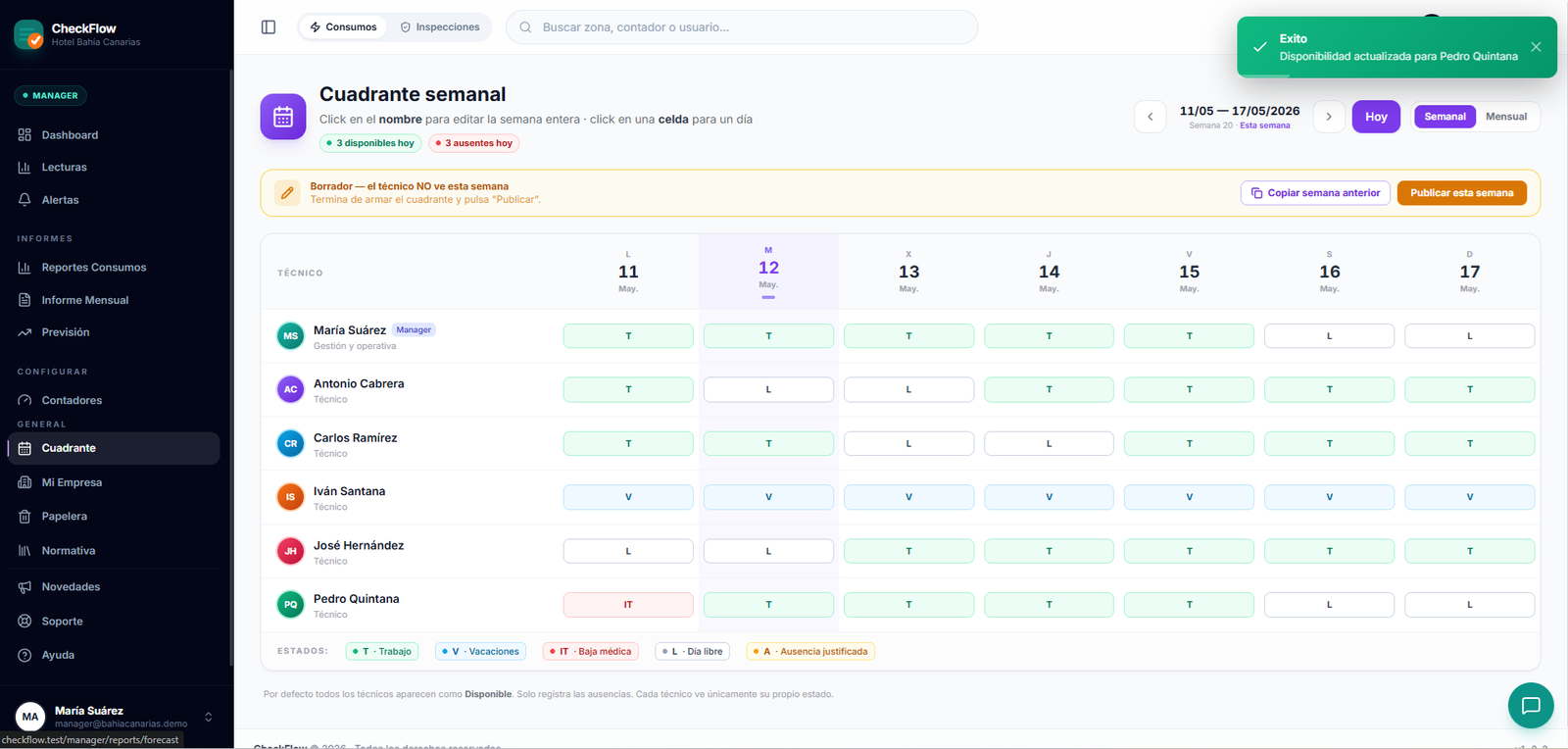The width and height of the screenshot is (1568, 749).
Task: Click the IT · Baja médica legend chip
Action: click(590, 651)
